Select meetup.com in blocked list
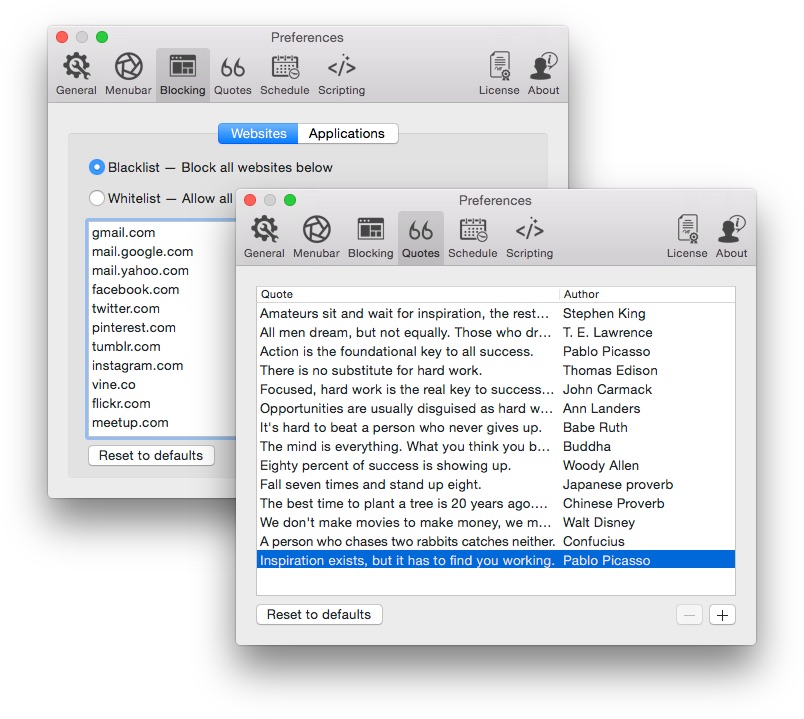 coord(130,422)
